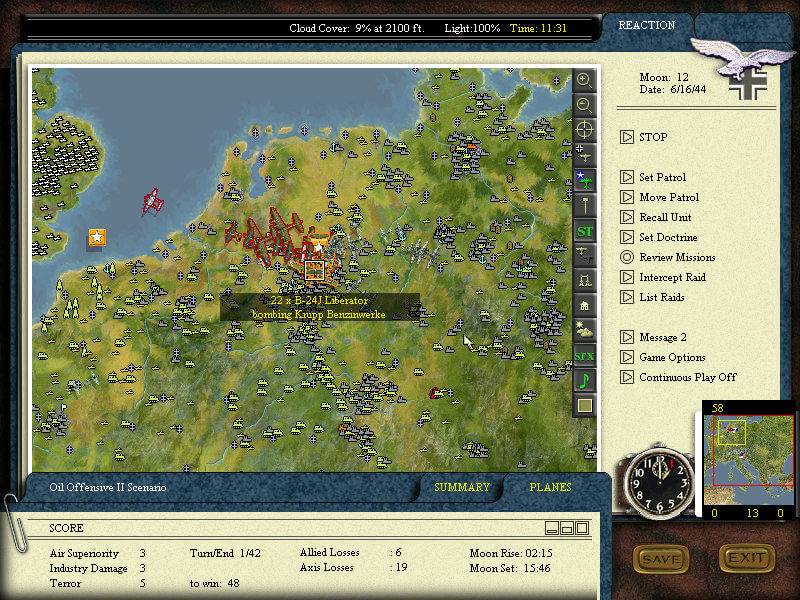Click the Allied Losses value
The image size is (800, 600).
396,552
